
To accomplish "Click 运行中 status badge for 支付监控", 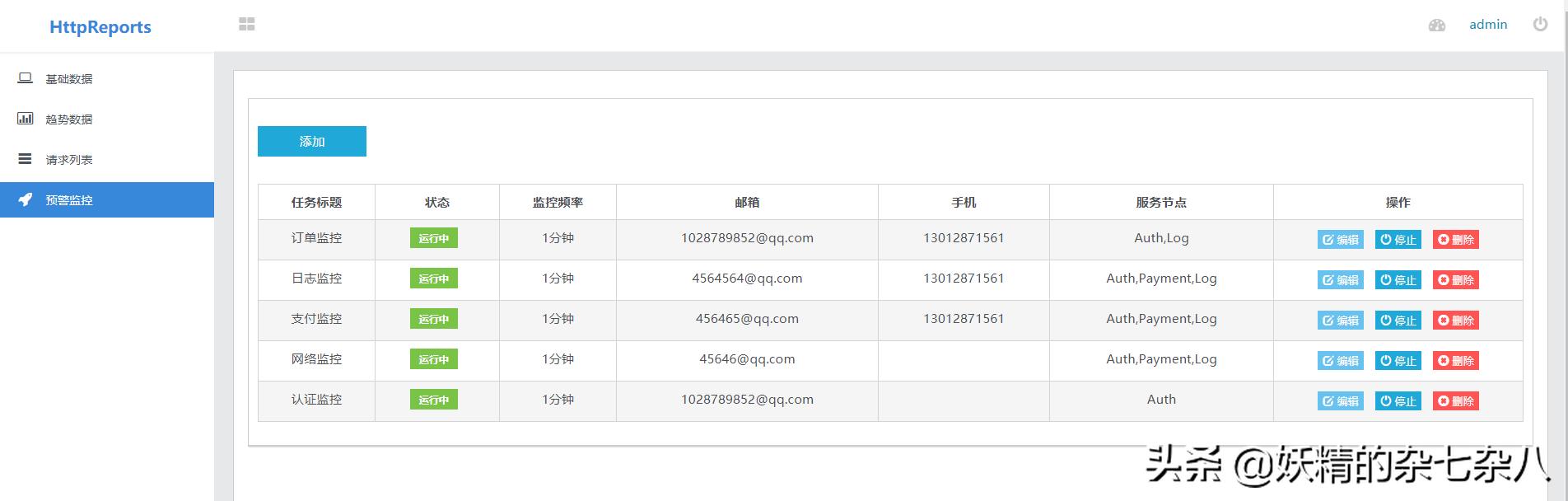I will click(434, 319).
